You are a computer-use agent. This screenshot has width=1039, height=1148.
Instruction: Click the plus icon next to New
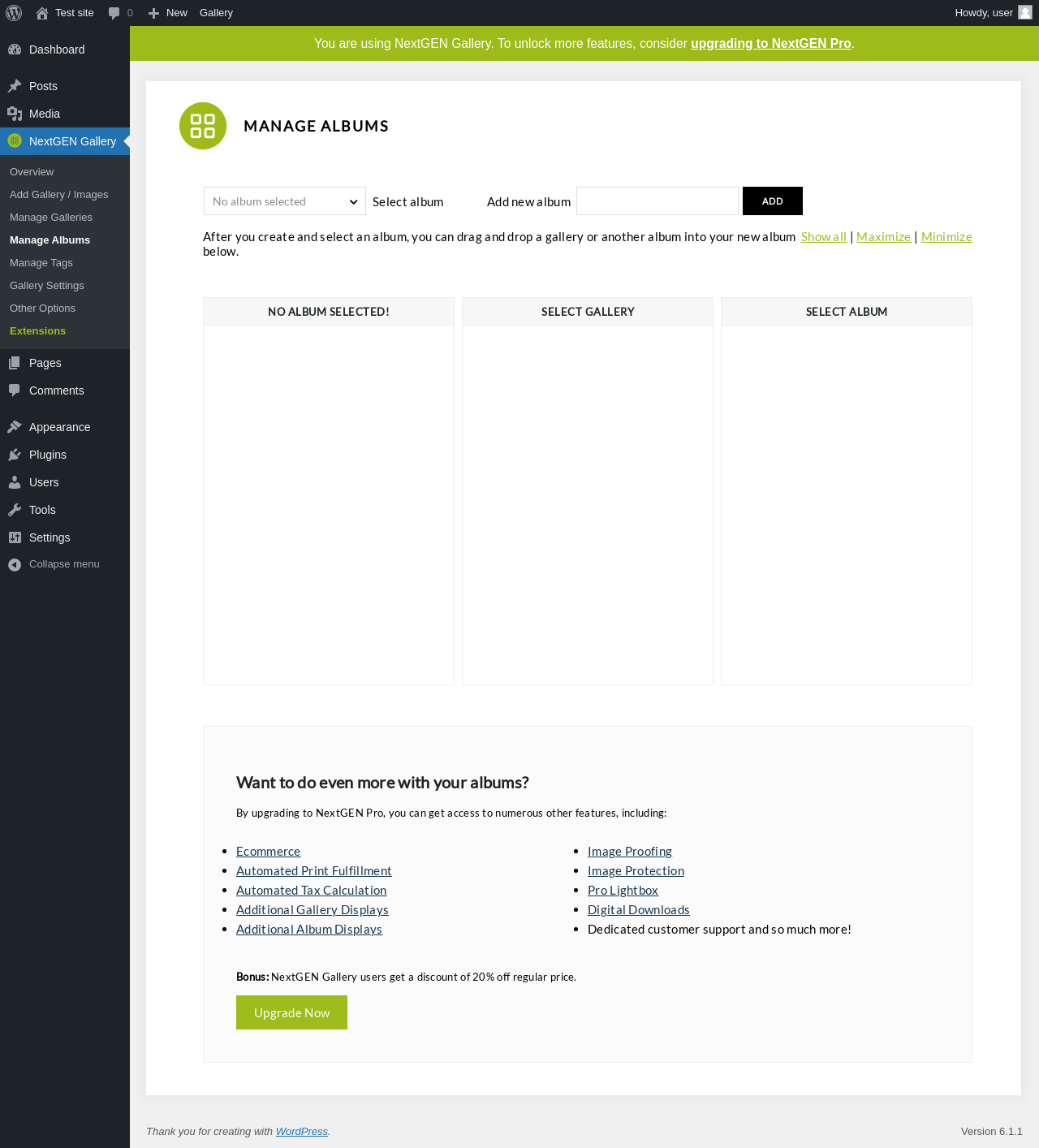[x=153, y=13]
